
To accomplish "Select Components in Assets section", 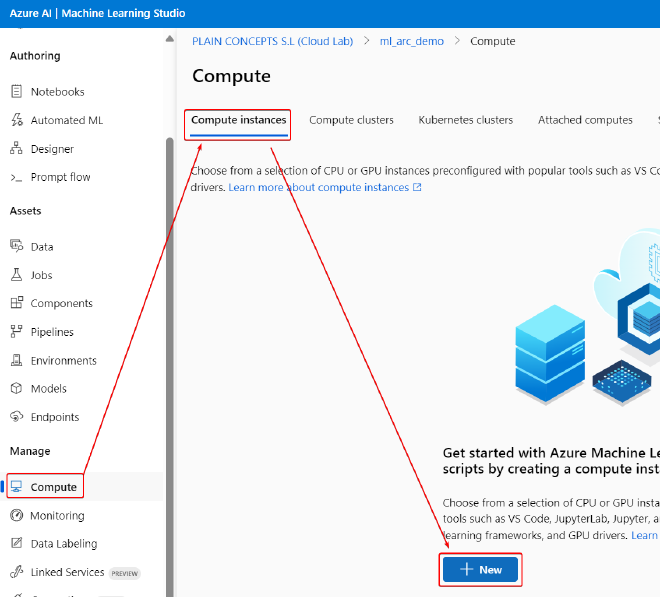I will click(x=61, y=304).
